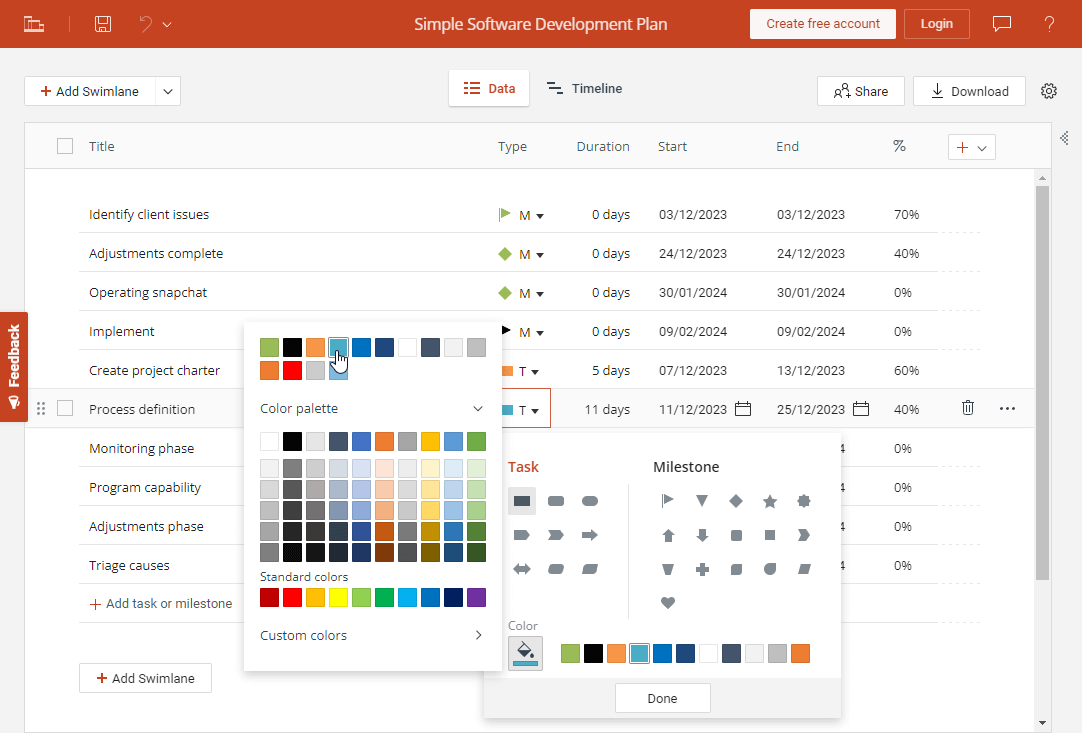
Task: Click the save icon in header
Action: tap(103, 24)
